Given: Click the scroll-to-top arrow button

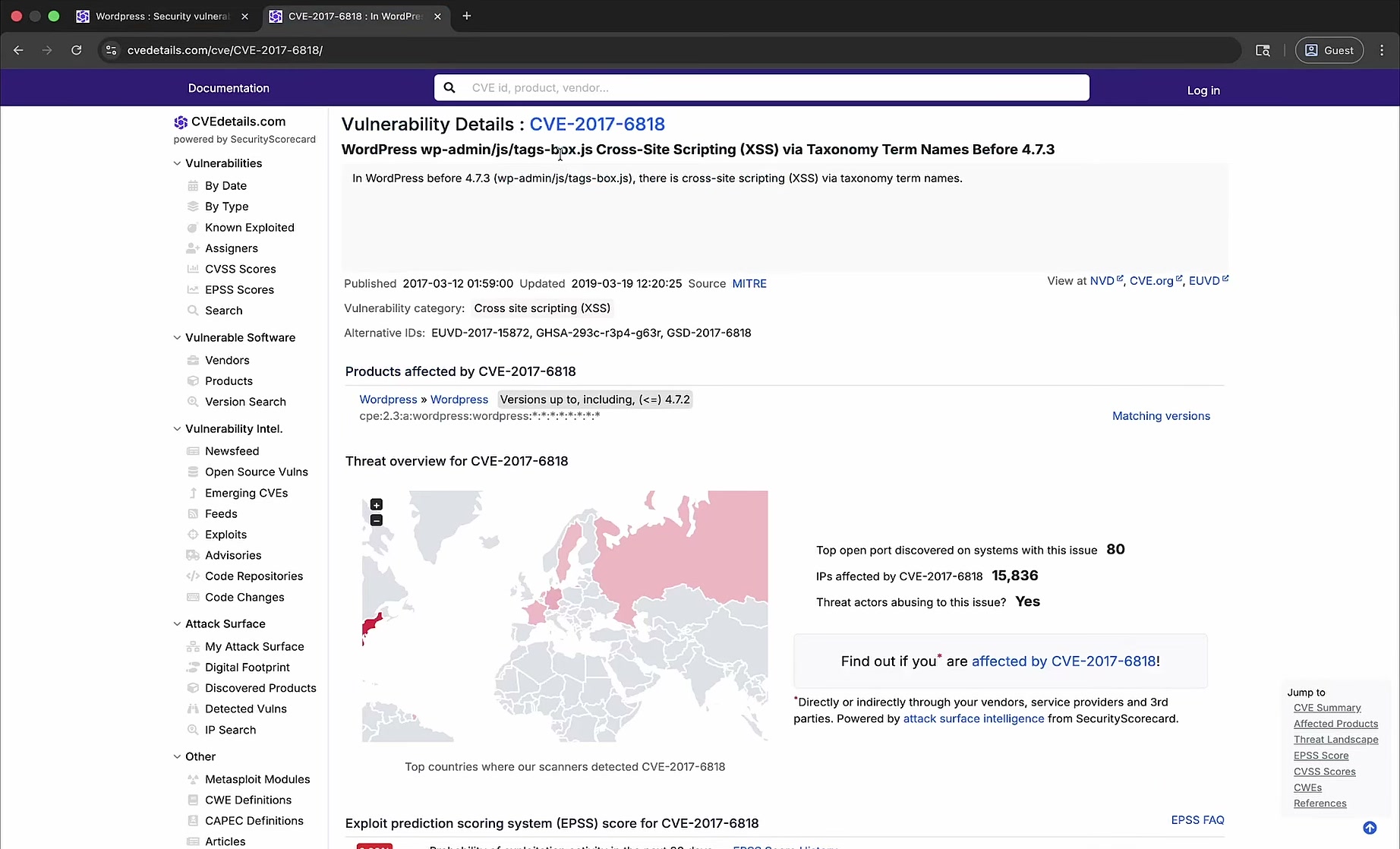Looking at the screenshot, I should coord(1370,828).
